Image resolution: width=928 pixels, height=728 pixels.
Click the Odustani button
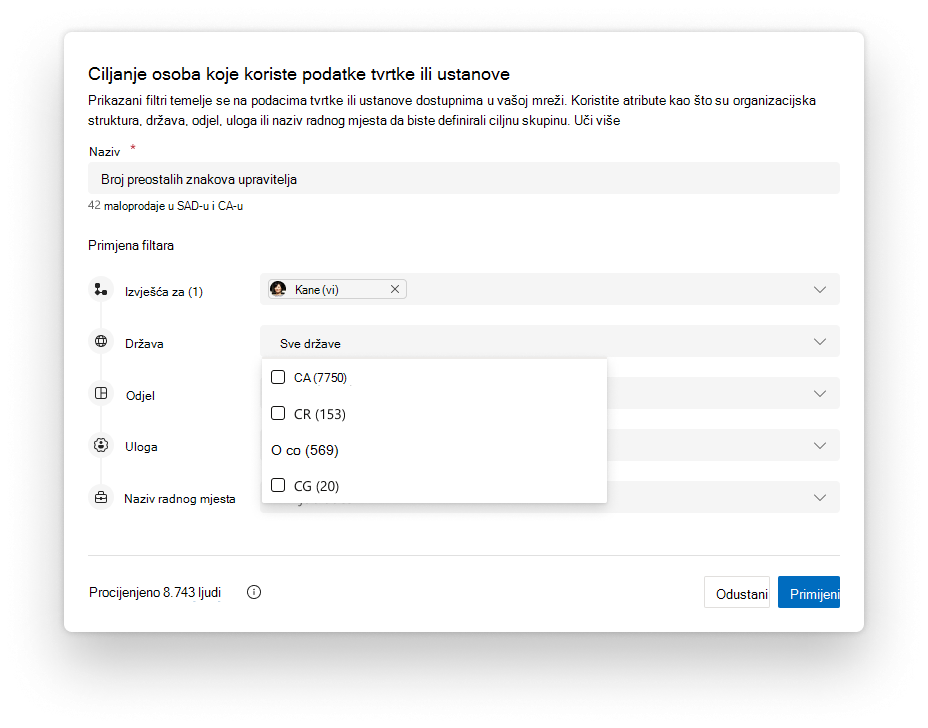pyautogui.click(x=737, y=592)
